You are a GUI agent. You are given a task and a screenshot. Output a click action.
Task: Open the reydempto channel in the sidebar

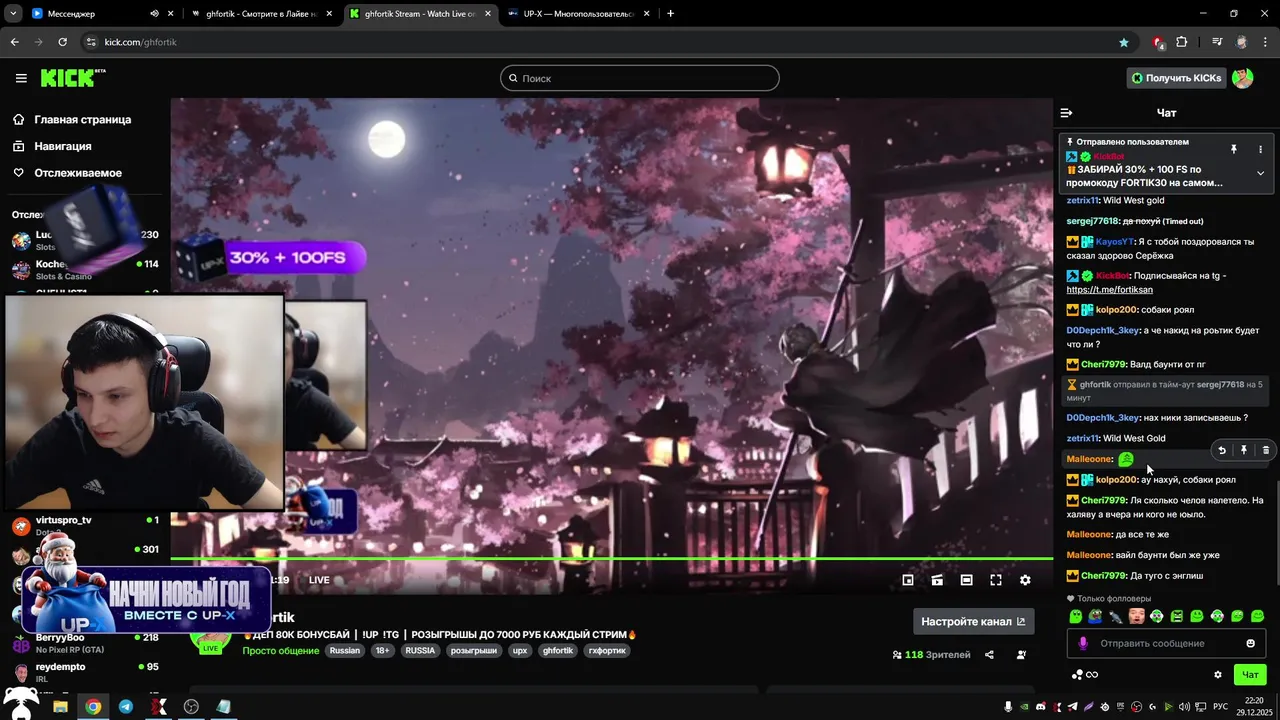tap(84, 672)
